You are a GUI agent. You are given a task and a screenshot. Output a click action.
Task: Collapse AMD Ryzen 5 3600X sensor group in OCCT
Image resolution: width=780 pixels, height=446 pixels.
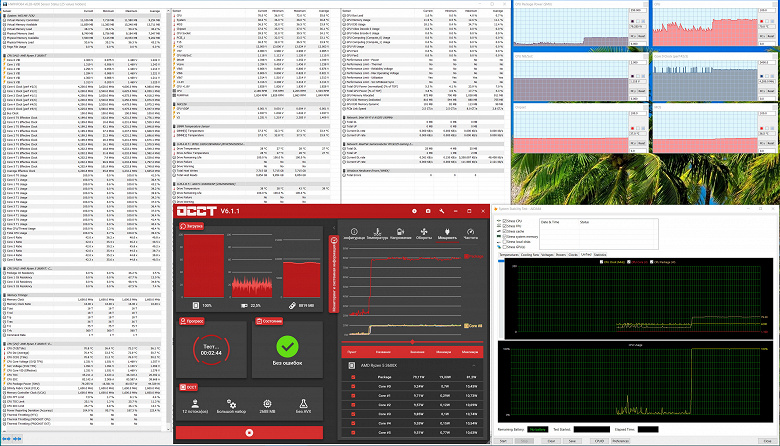coord(474,365)
